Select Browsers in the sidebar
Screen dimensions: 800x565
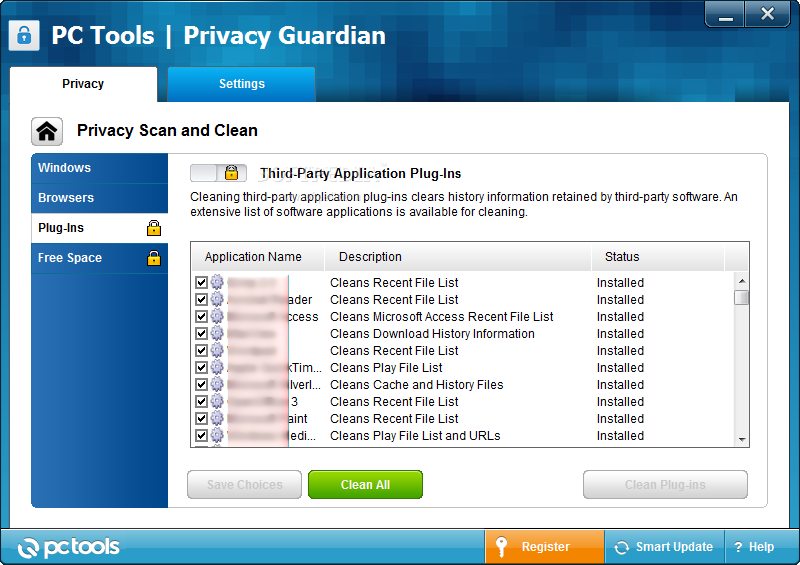[x=99, y=198]
